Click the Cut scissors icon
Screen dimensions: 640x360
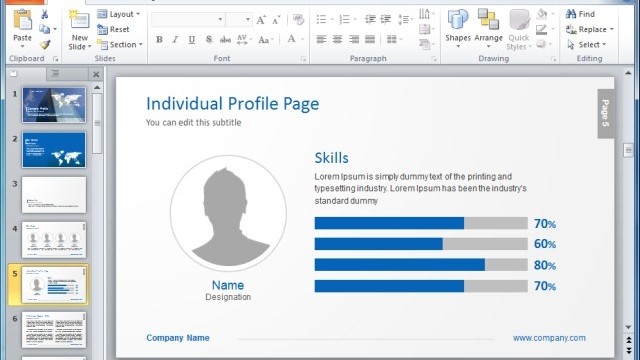coord(44,14)
